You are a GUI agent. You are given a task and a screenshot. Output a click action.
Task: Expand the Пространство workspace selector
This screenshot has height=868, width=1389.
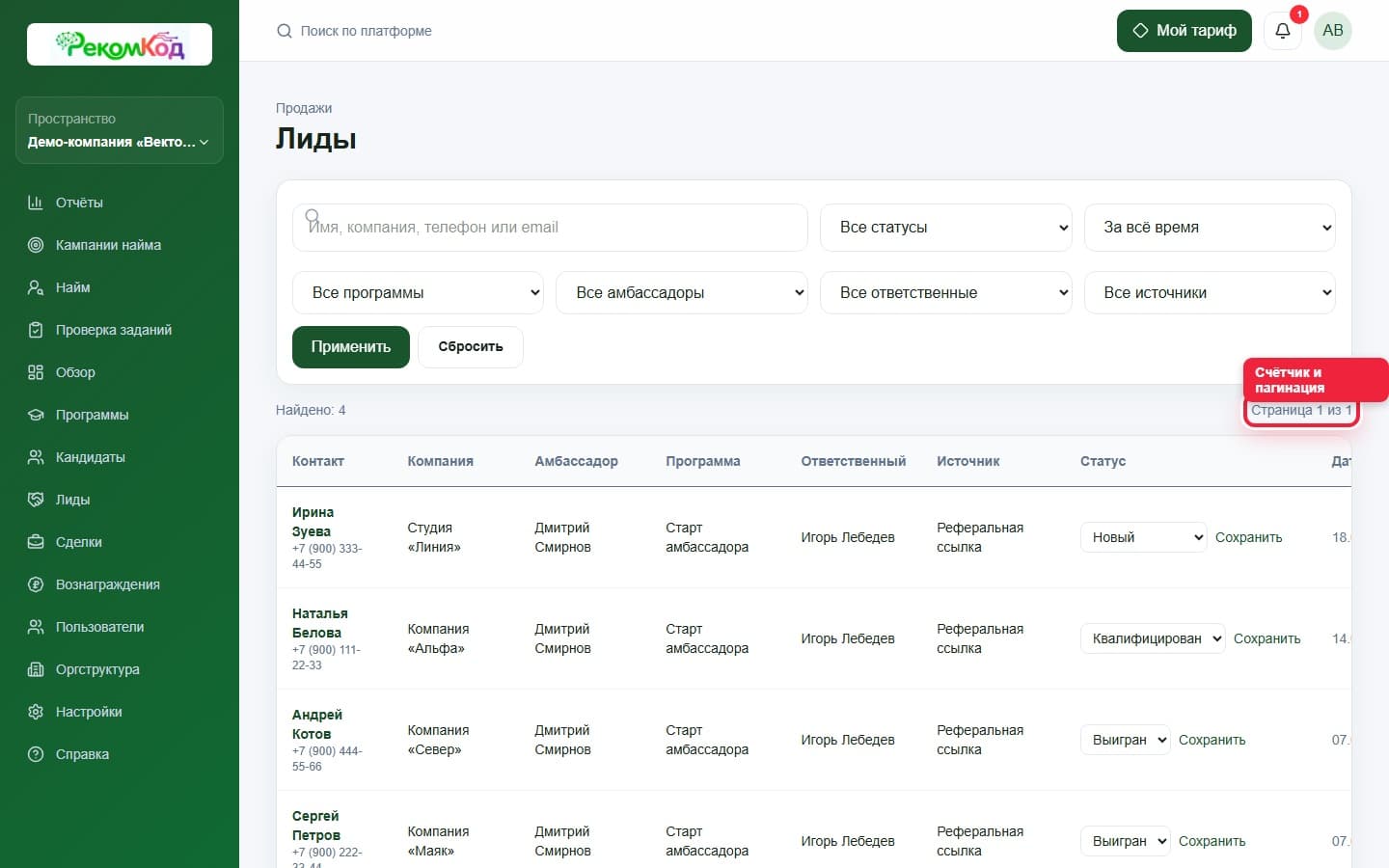click(120, 130)
